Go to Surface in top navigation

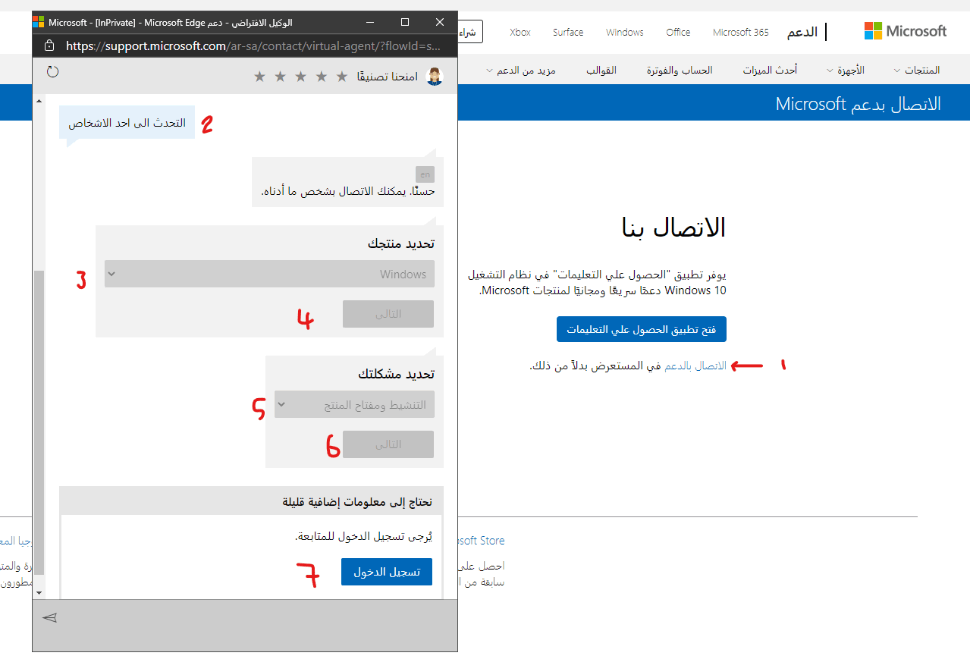click(x=568, y=32)
